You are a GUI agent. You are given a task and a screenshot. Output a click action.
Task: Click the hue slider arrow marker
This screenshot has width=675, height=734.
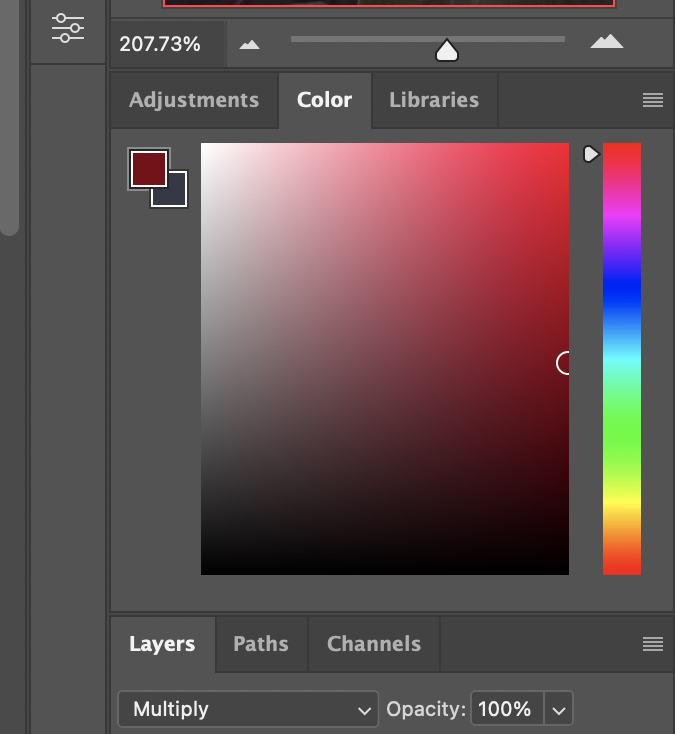pyautogui.click(x=591, y=154)
